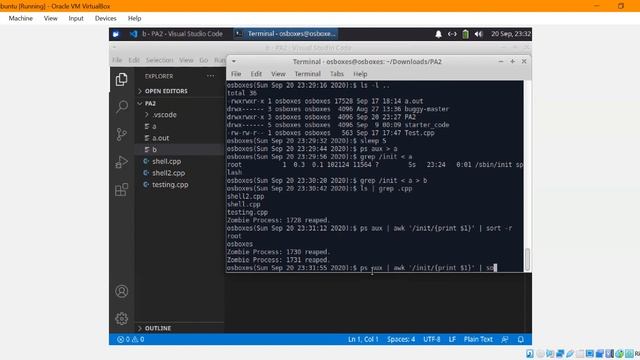Click Plain Text language mode
The width and height of the screenshot is (640, 360).
point(478,339)
